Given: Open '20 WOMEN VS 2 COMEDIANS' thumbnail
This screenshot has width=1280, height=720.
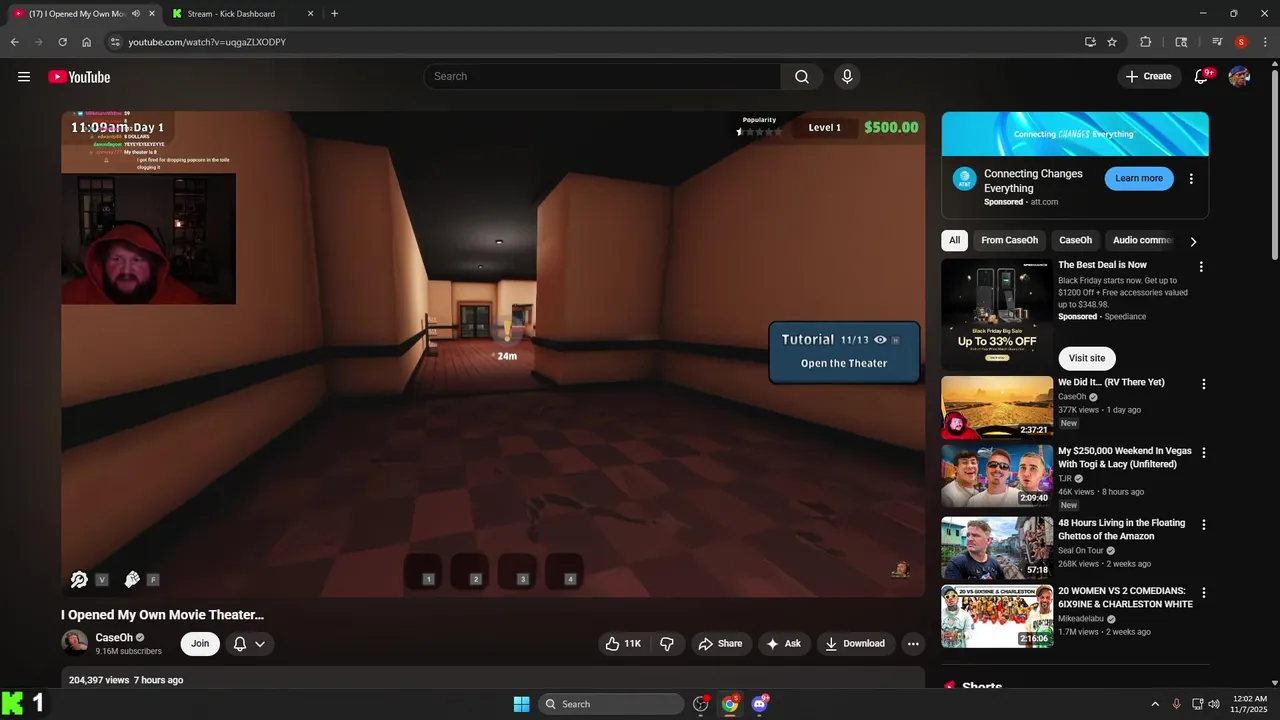Looking at the screenshot, I should coord(997,616).
